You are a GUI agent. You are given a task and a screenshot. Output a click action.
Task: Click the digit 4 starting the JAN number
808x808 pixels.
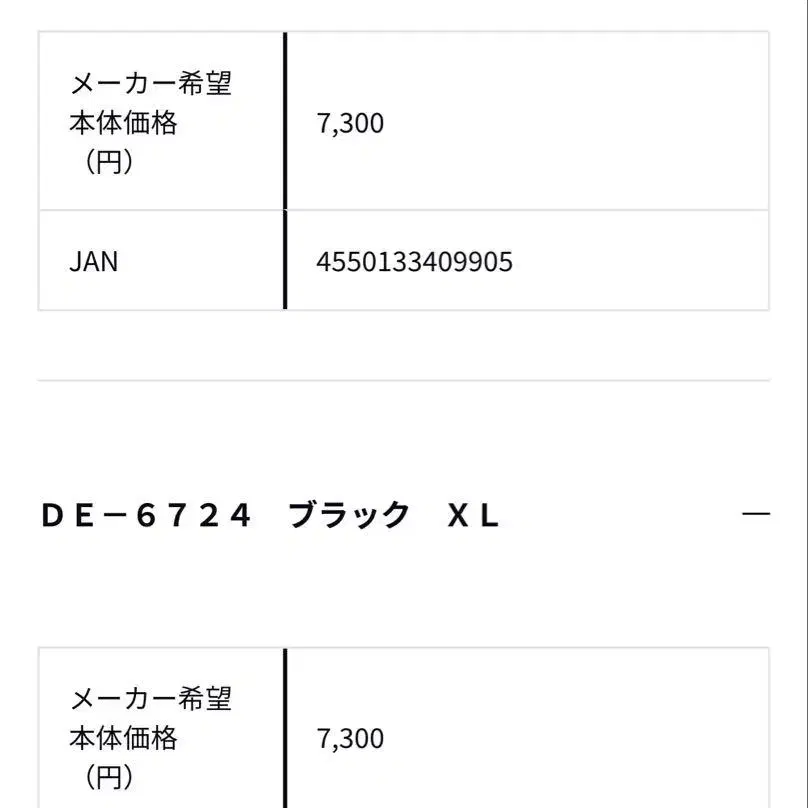[323, 262]
